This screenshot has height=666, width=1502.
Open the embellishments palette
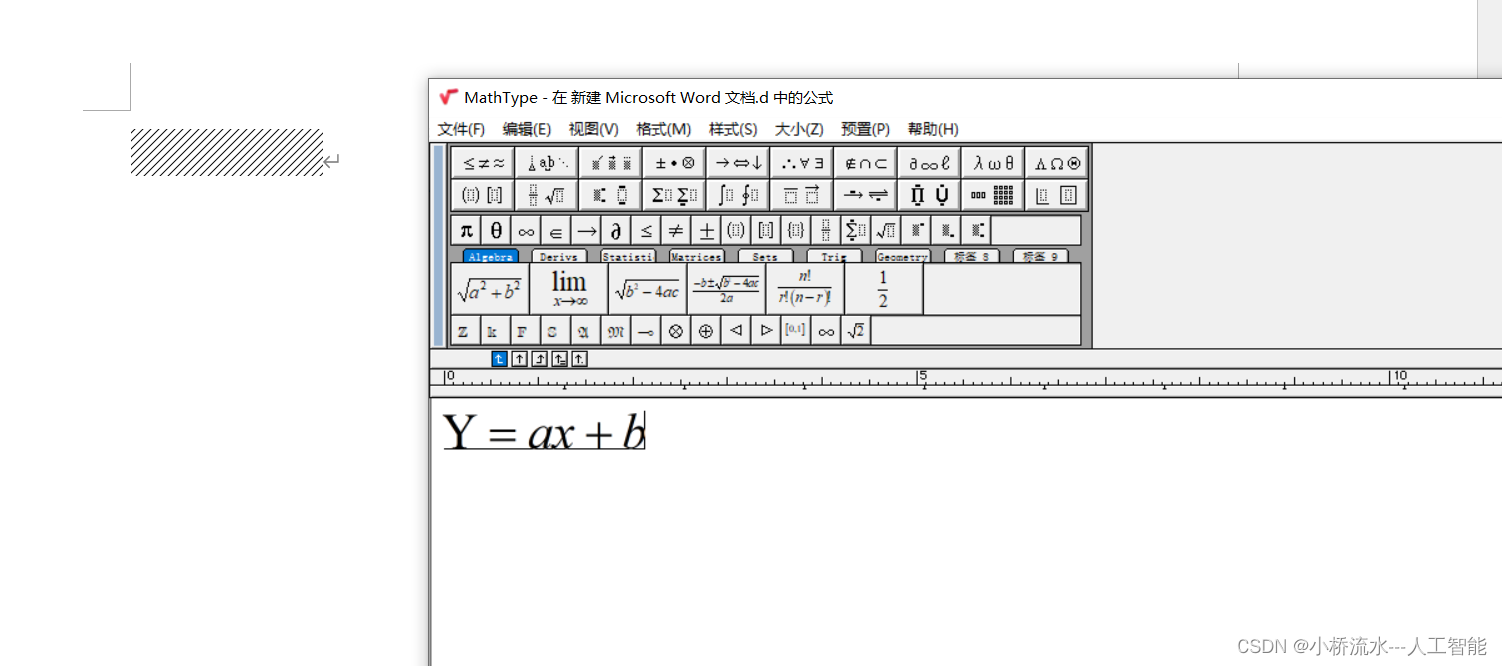[611, 163]
